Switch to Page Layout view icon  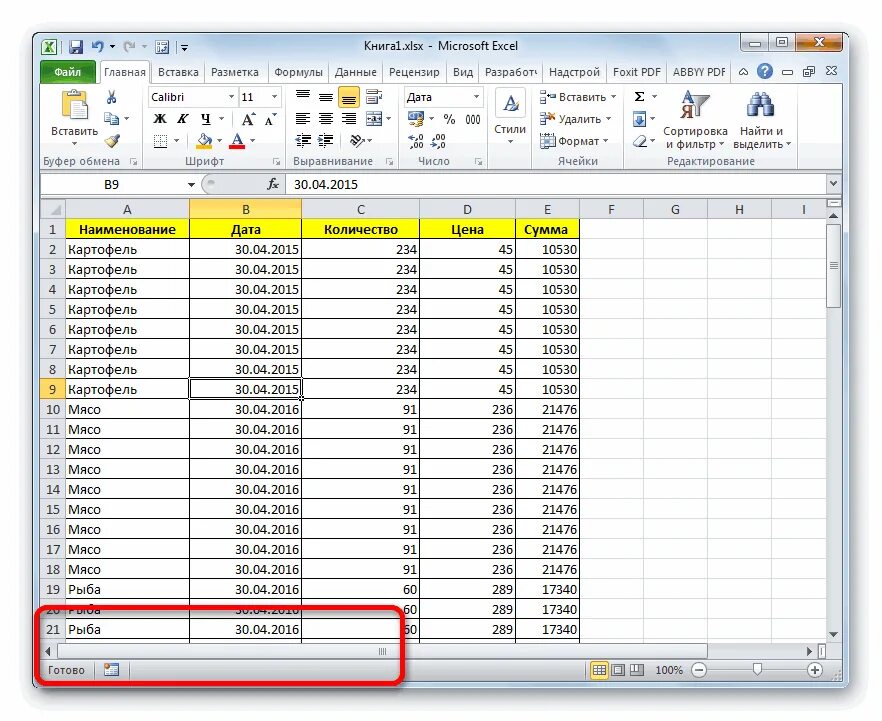pyautogui.click(x=618, y=670)
